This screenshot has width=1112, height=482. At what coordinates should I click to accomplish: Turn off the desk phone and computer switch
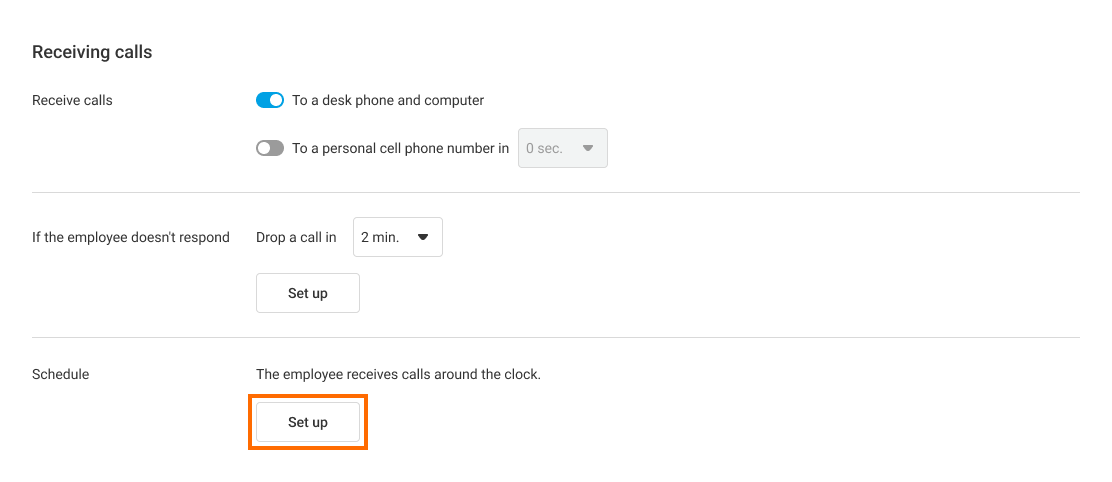click(270, 100)
